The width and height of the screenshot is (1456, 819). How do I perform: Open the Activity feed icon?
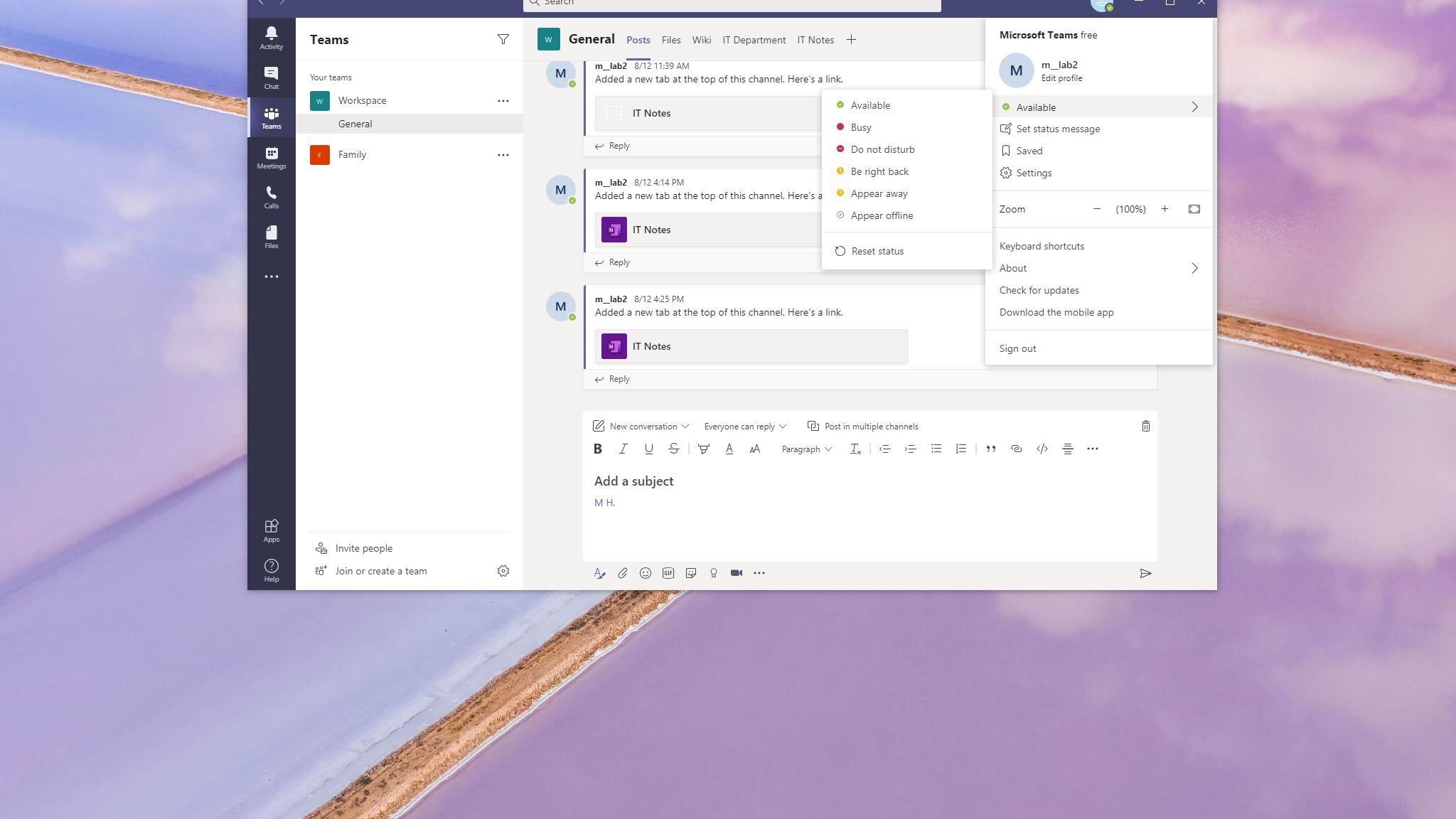coord(271,38)
